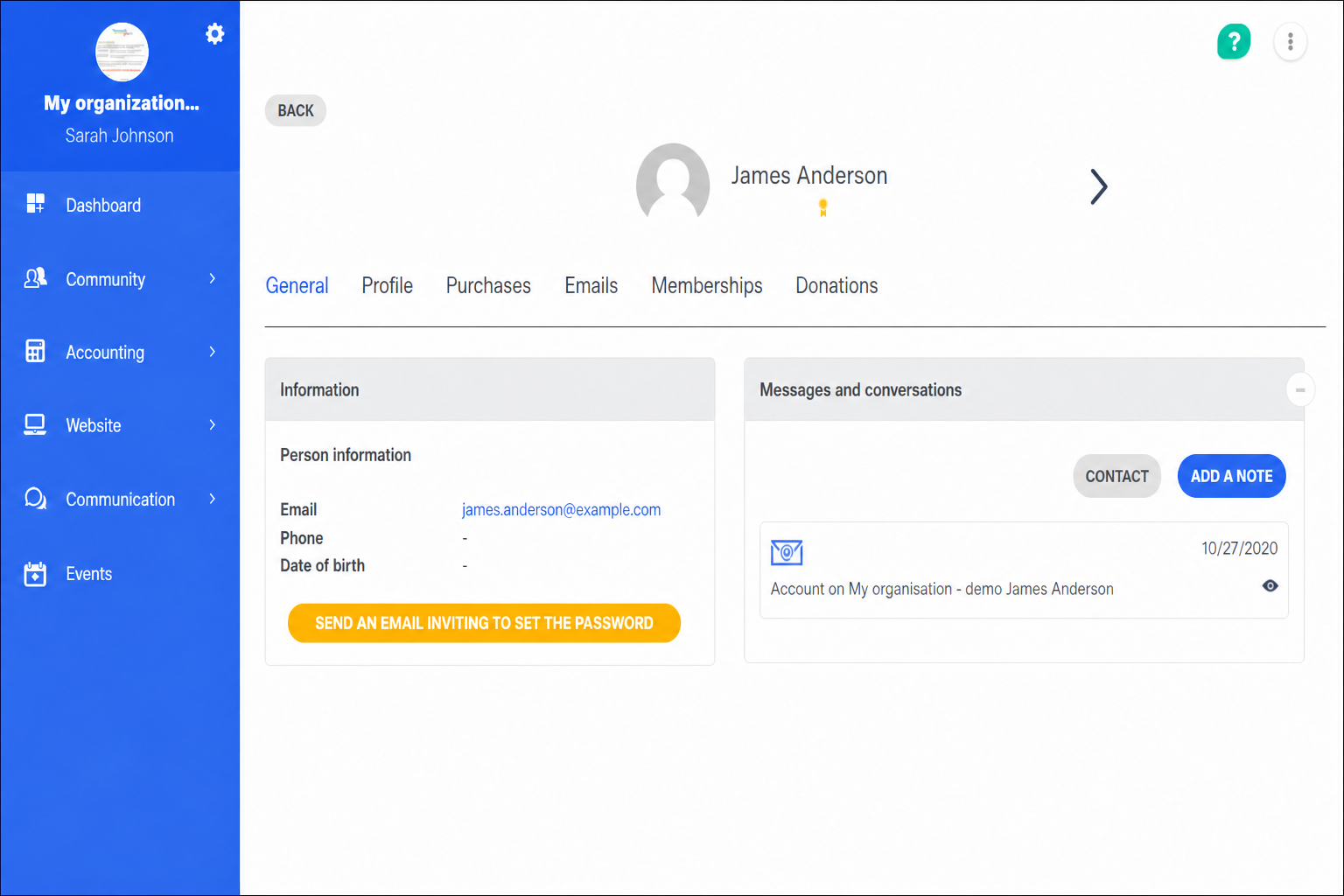Viewport: 1344px width, 896px height.
Task: Click the Back button
Action: (296, 110)
